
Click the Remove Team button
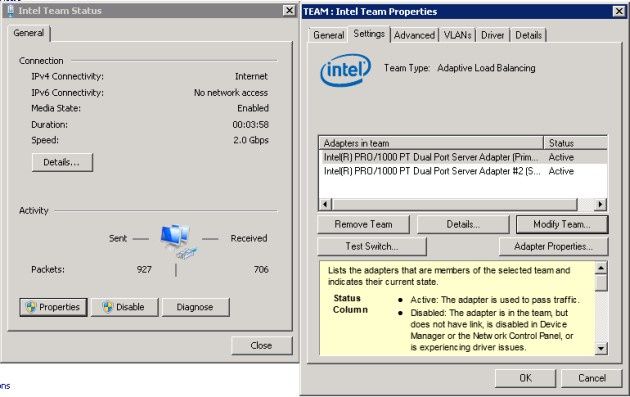363,224
